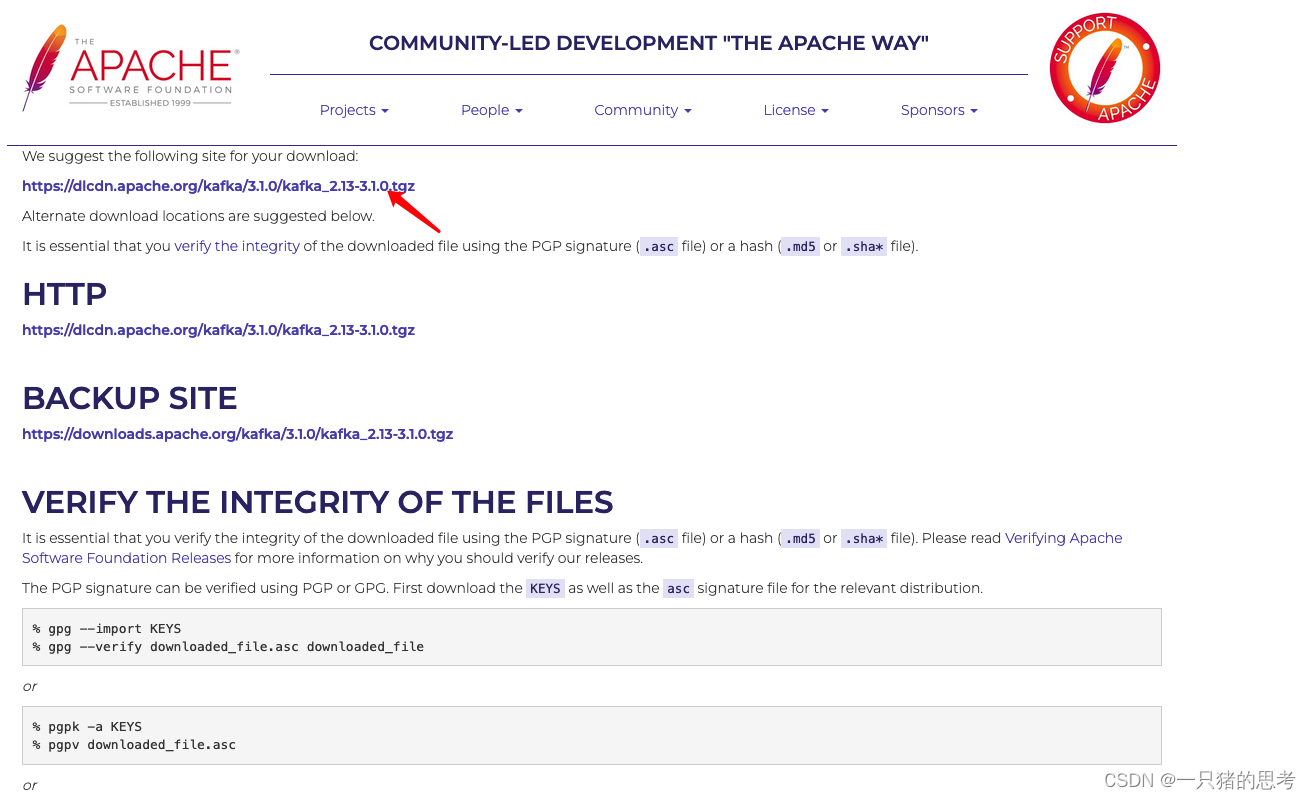The height and width of the screenshot is (799, 1311).
Task: Click the 'HTTP' heading
Action: click(64, 294)
